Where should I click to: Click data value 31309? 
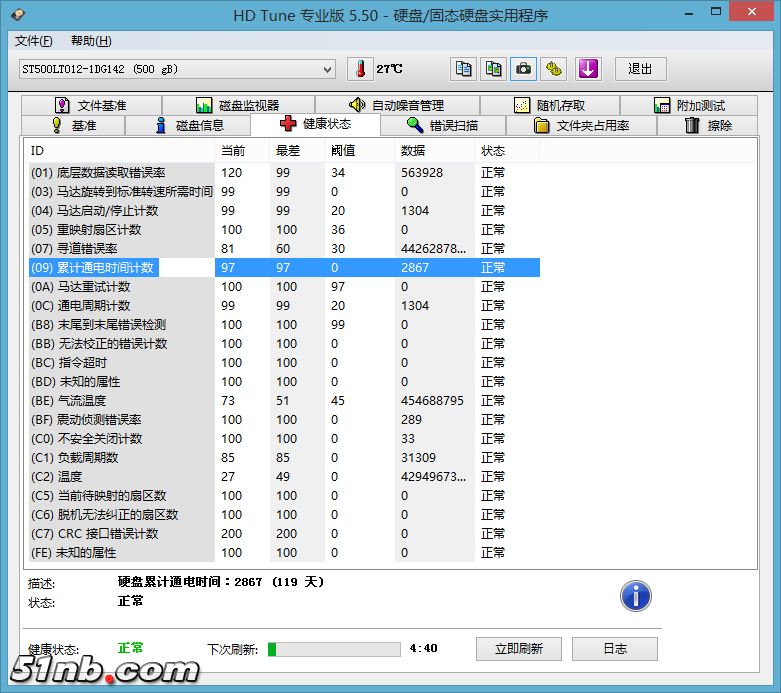(418, 457)
